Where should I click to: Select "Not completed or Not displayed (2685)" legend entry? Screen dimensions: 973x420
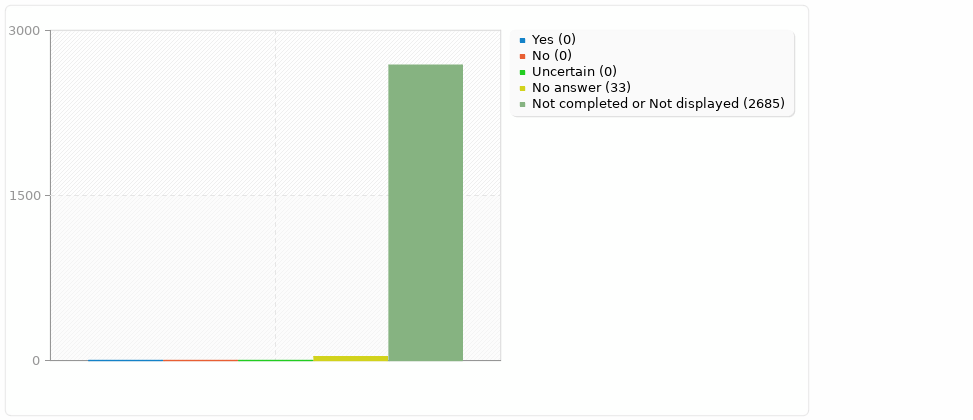click(x=658, y=104)
